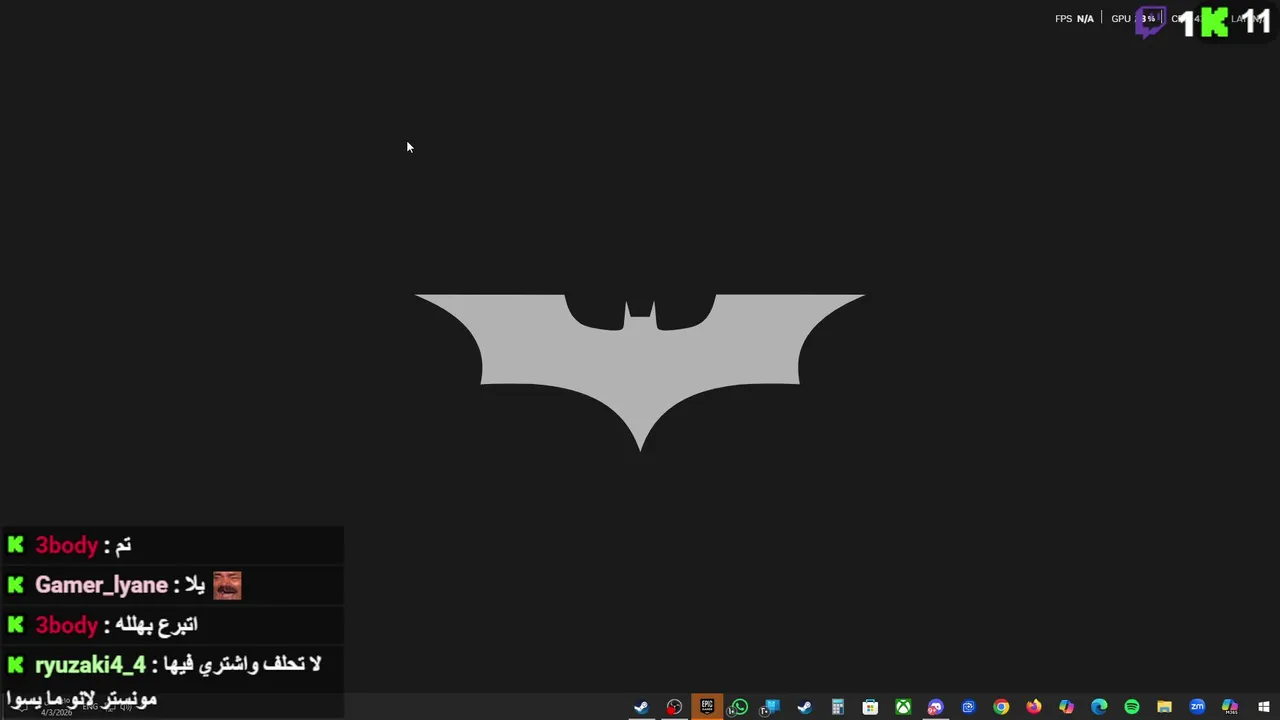Image resolution: width=1280 pixels, height=720 pixels.
Task: Click the green Kick logo at top right
Action: click(1214, 22)
